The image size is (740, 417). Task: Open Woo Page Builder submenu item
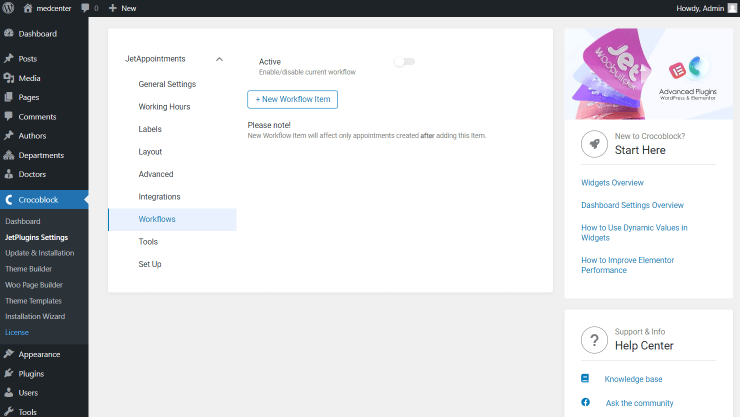[x=34, y=285]
